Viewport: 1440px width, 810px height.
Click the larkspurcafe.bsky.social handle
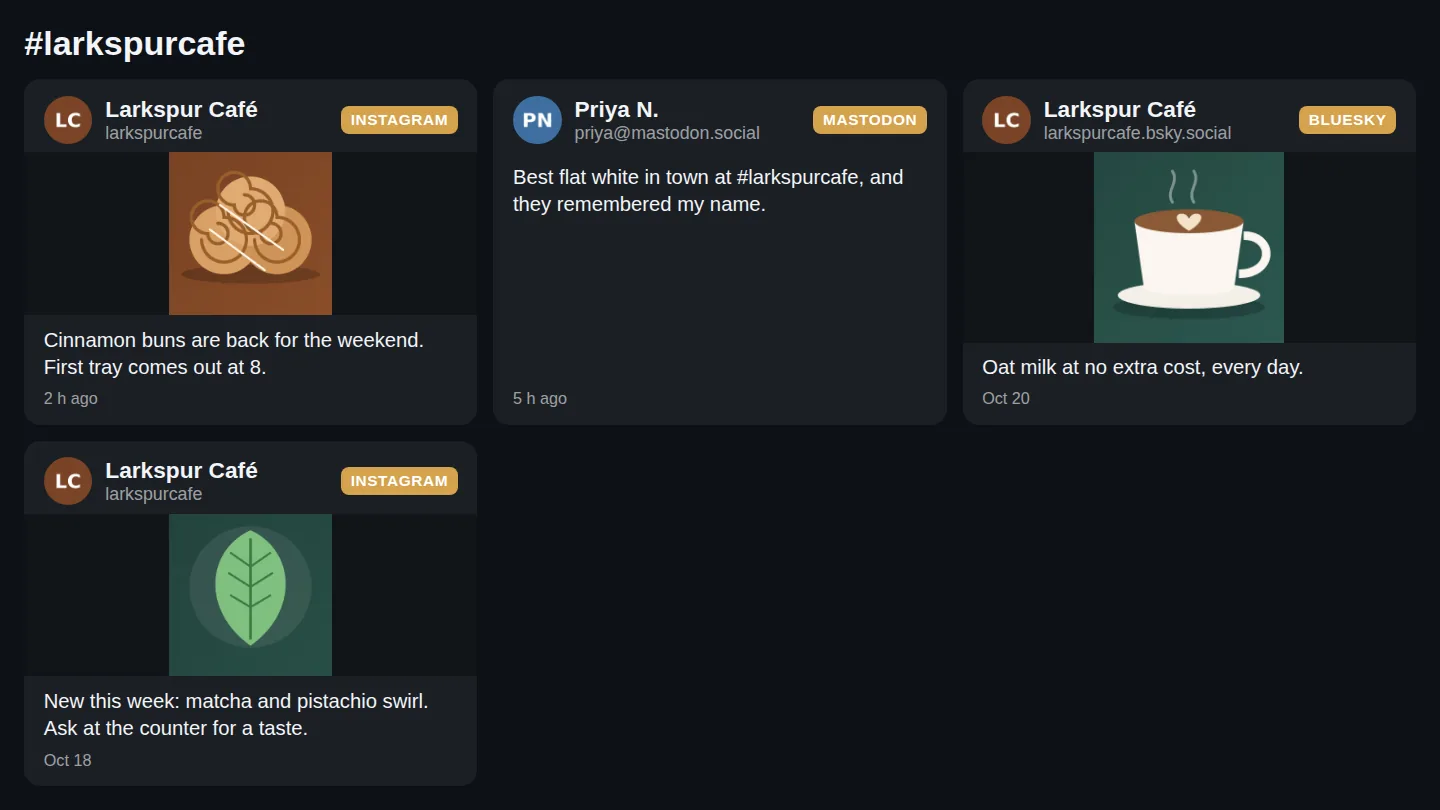[x=1137, y=133]
